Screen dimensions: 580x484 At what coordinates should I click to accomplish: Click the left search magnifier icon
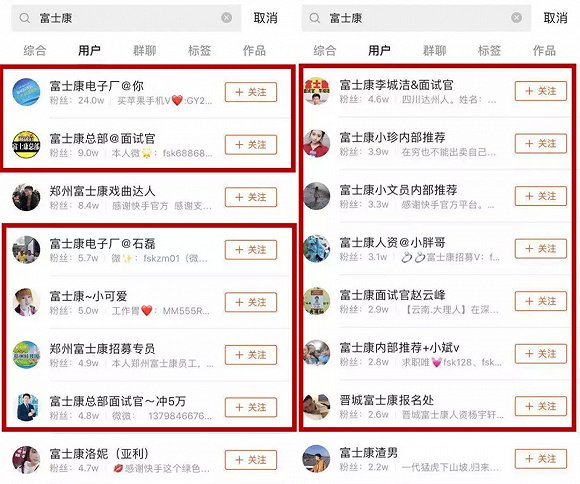[24, 18]
